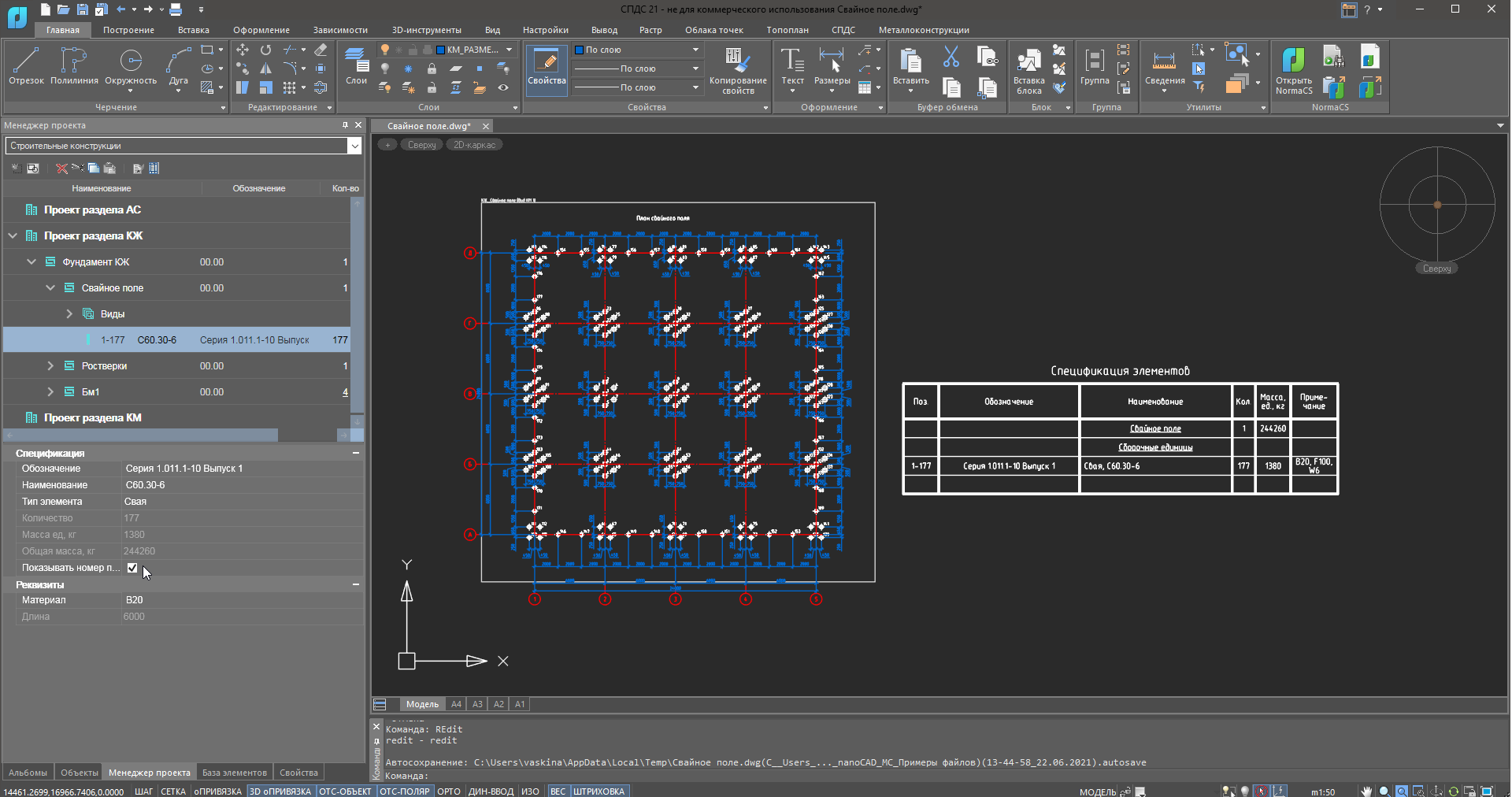Click the Сверху view label button
1512x797 pixels.
pyautogui.click(x=422, y=145)
